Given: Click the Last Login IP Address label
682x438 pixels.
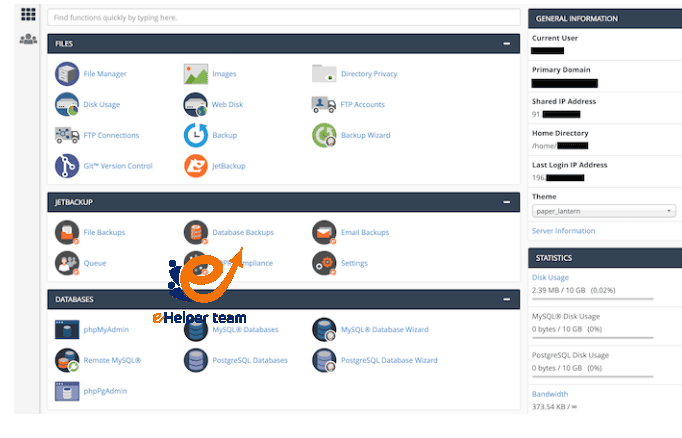Looking at the screenshot, I should pos(569,165).
